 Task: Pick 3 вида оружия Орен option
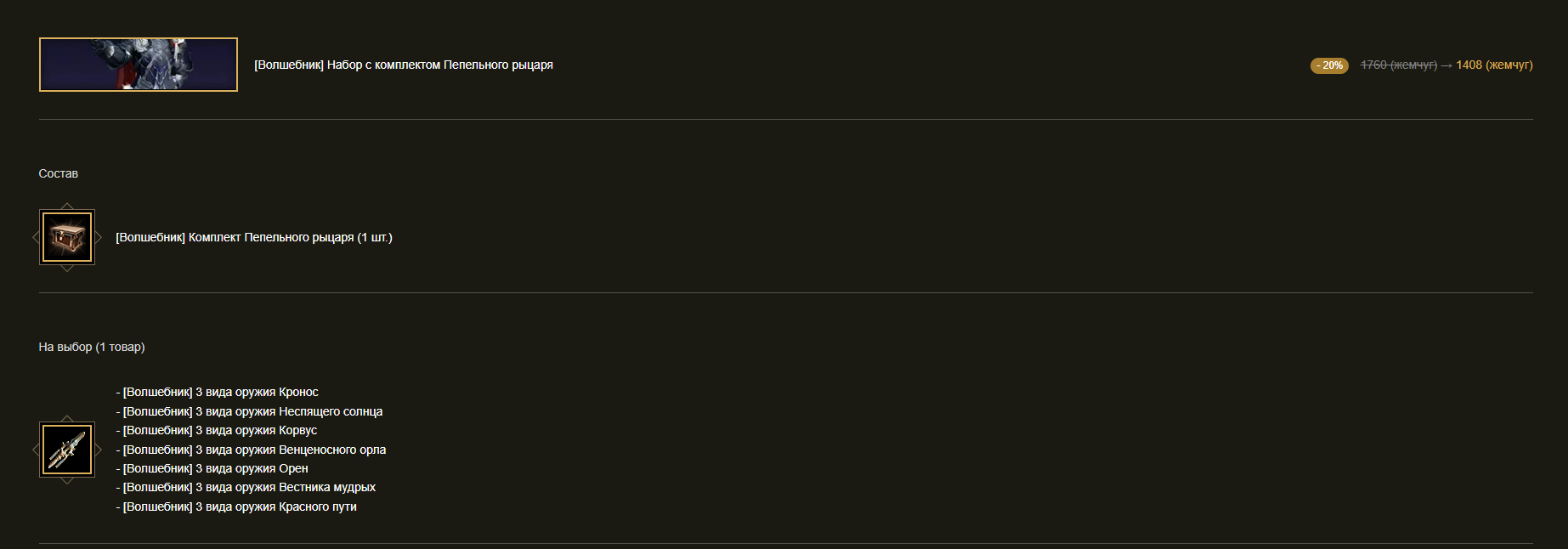click(x=212, y=468)
